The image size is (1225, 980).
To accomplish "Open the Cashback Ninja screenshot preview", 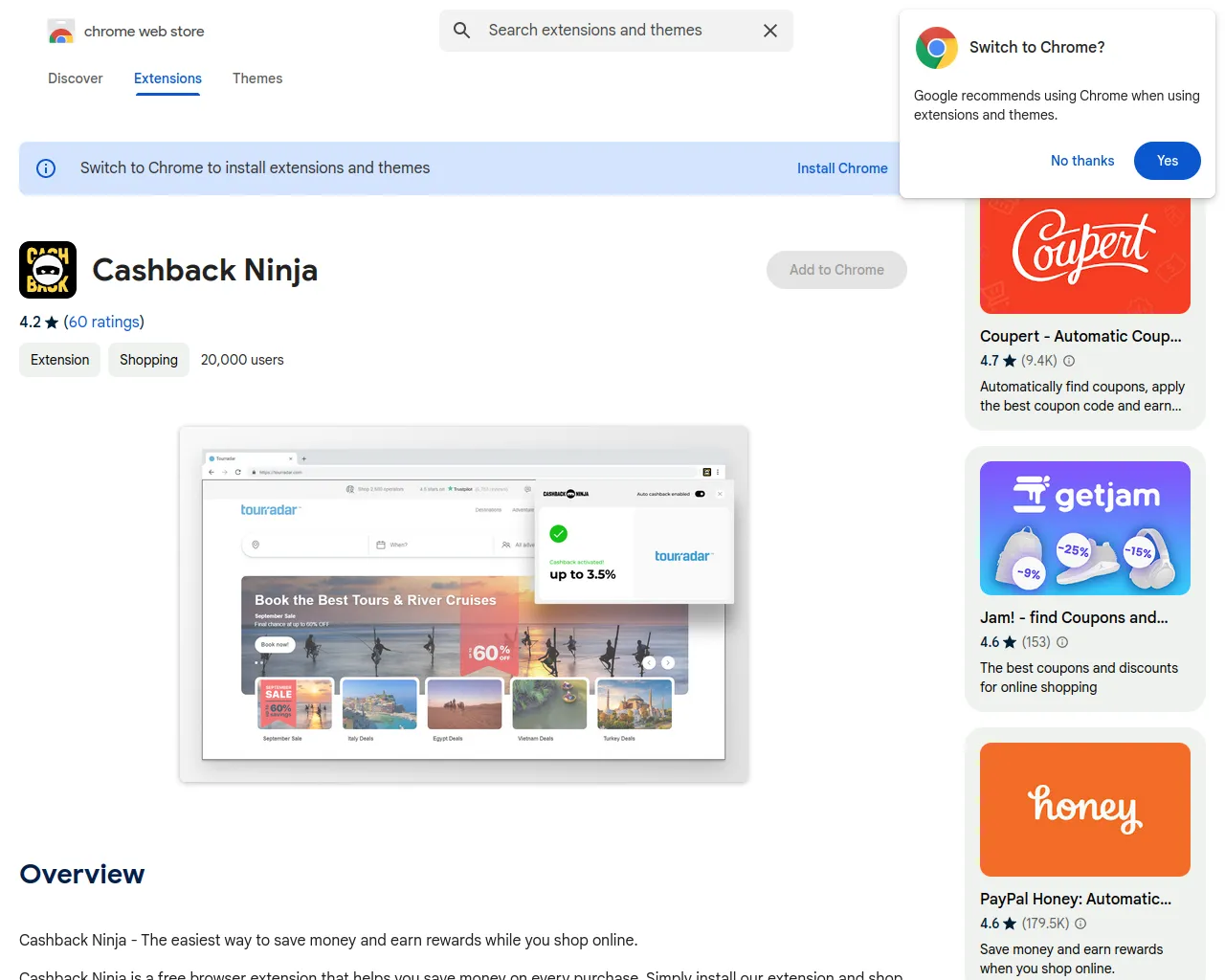I will [x=464, y=605].
